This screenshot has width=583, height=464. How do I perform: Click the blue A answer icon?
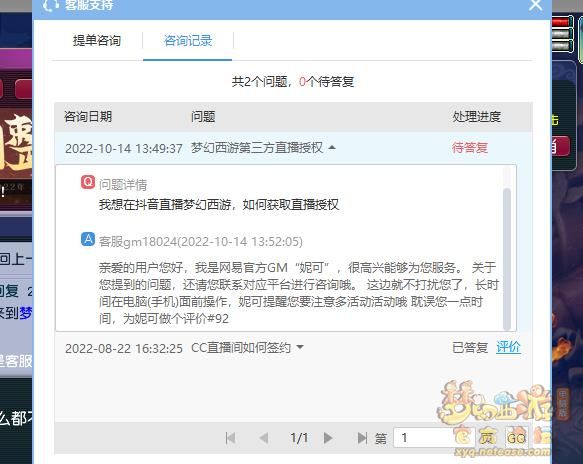click(x=88, y=239)
